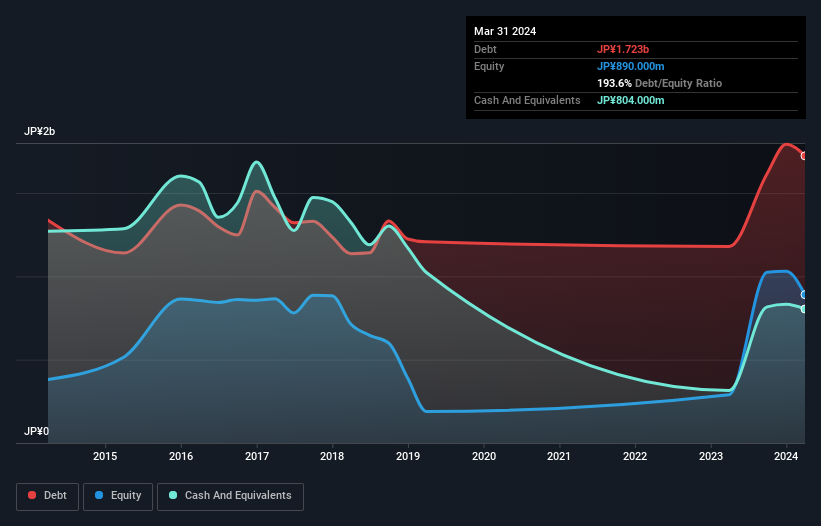This screenshot has height=526, width=821.
Task: Toggle the Equity legend button
Action: (118, 496)
